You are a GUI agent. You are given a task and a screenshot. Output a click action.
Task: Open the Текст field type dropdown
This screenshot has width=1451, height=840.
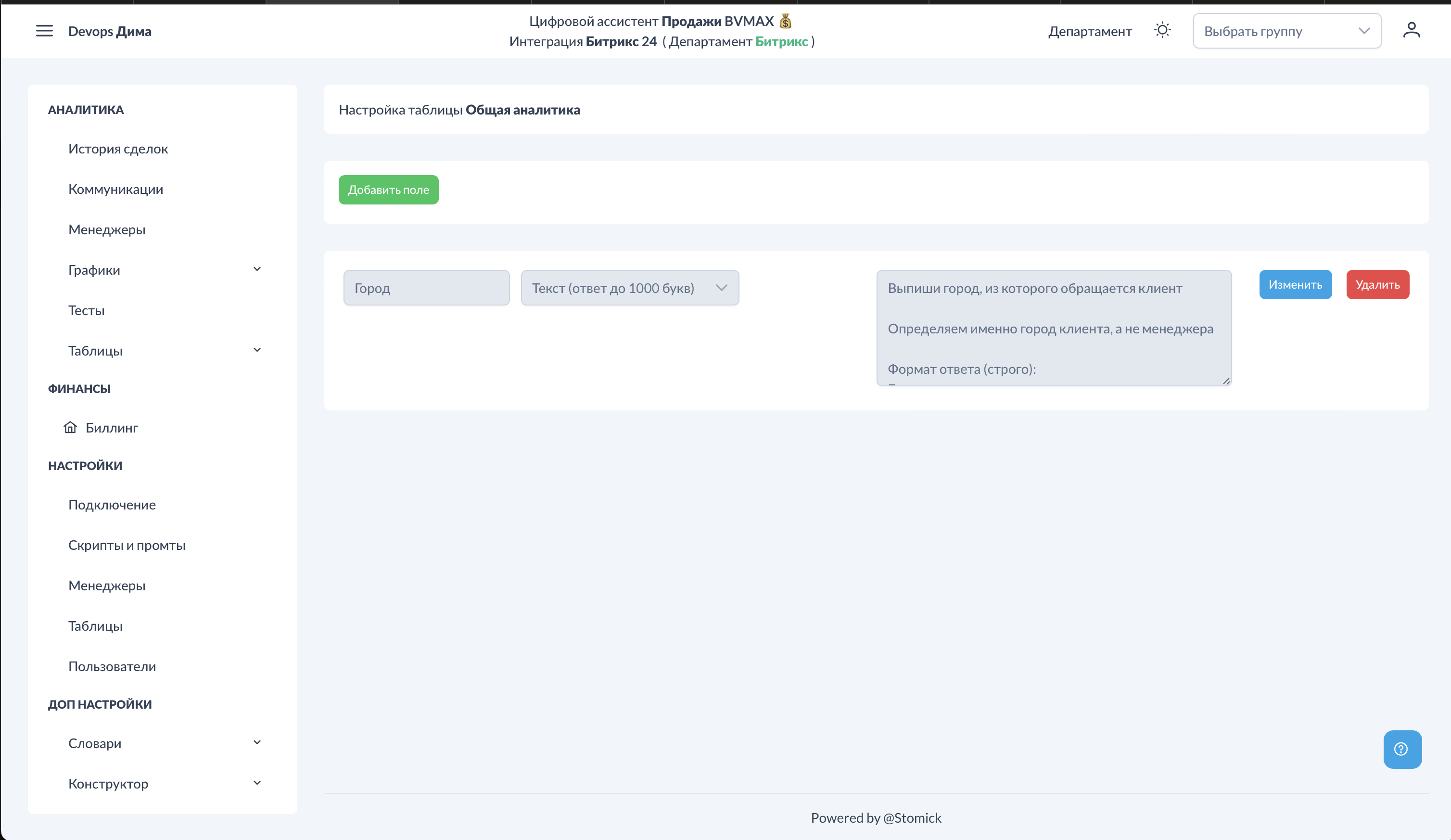tap(629, 288)
